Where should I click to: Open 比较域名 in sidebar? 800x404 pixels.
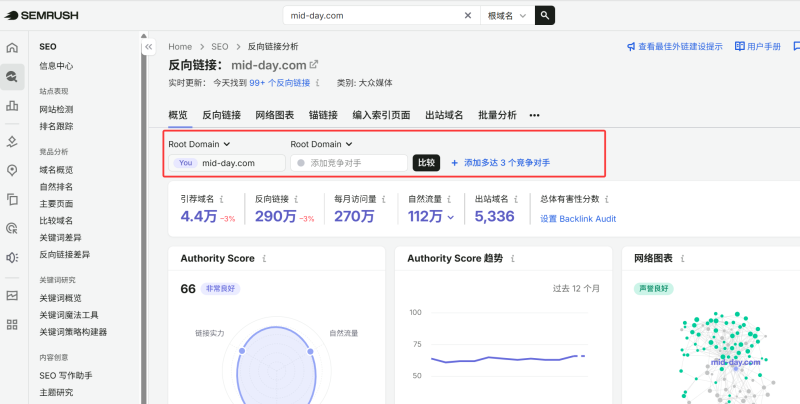(x=56, y=220)
